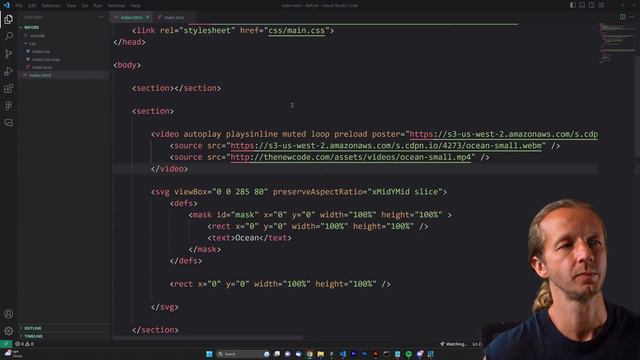
Task: Toggle the secondary sidebar layout icon
Action: point(591,5)
